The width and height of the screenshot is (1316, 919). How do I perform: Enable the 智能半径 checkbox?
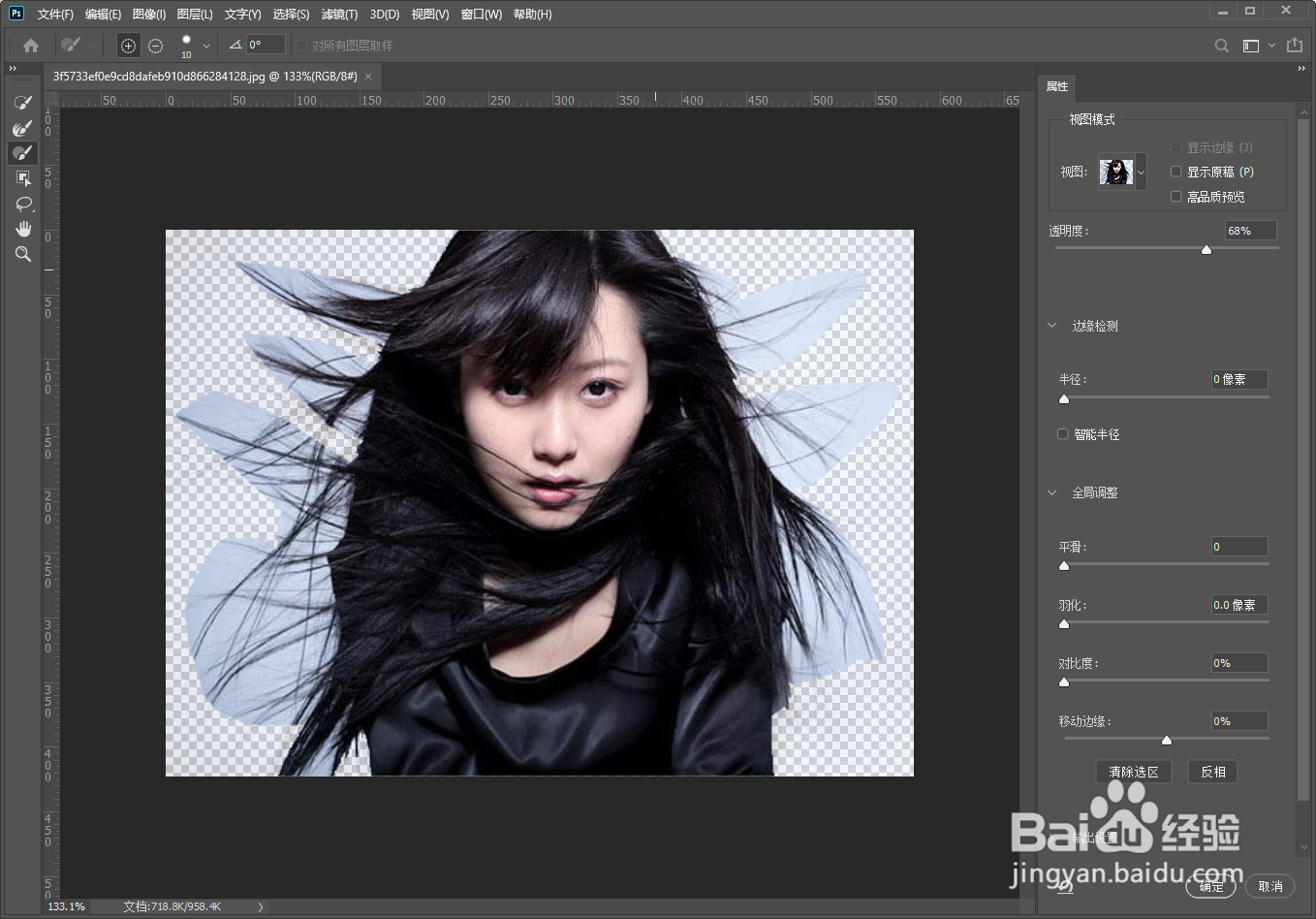coord(1063,434)
